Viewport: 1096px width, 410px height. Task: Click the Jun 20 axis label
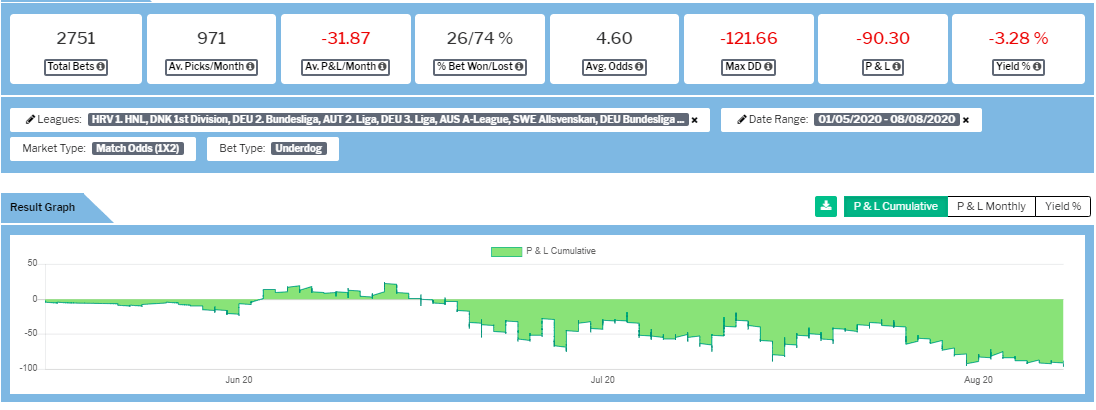click(239, 380)
